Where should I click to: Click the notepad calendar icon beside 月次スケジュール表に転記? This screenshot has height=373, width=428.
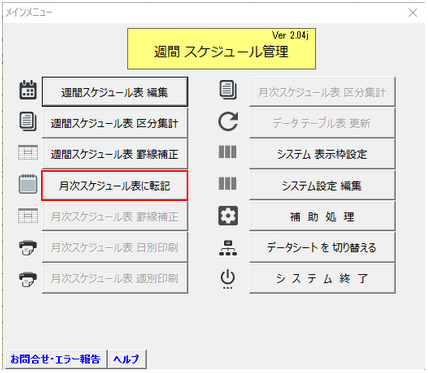(28, 184)
